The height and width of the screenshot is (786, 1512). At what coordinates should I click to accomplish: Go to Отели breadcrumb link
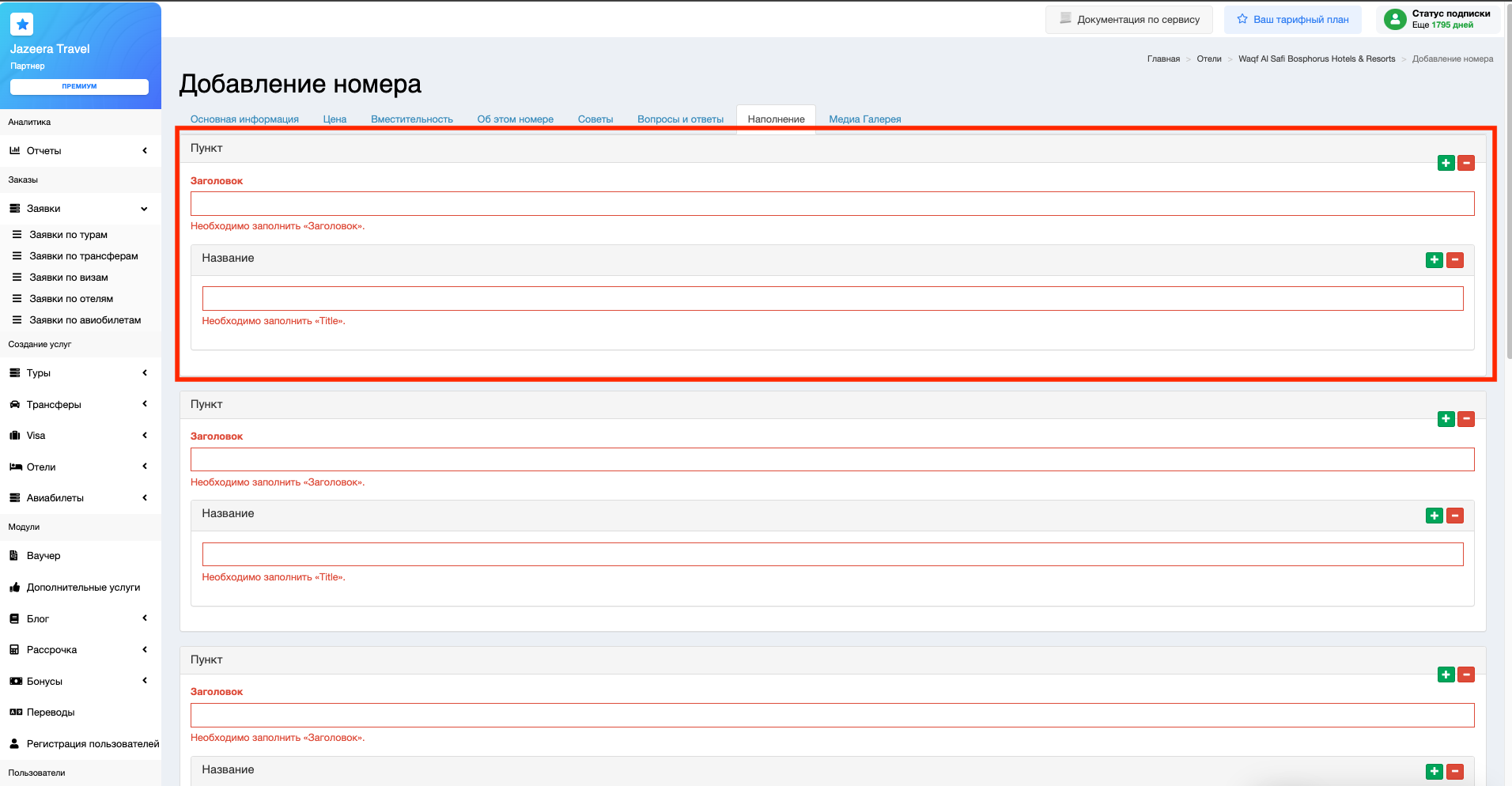click(1208, 59)
